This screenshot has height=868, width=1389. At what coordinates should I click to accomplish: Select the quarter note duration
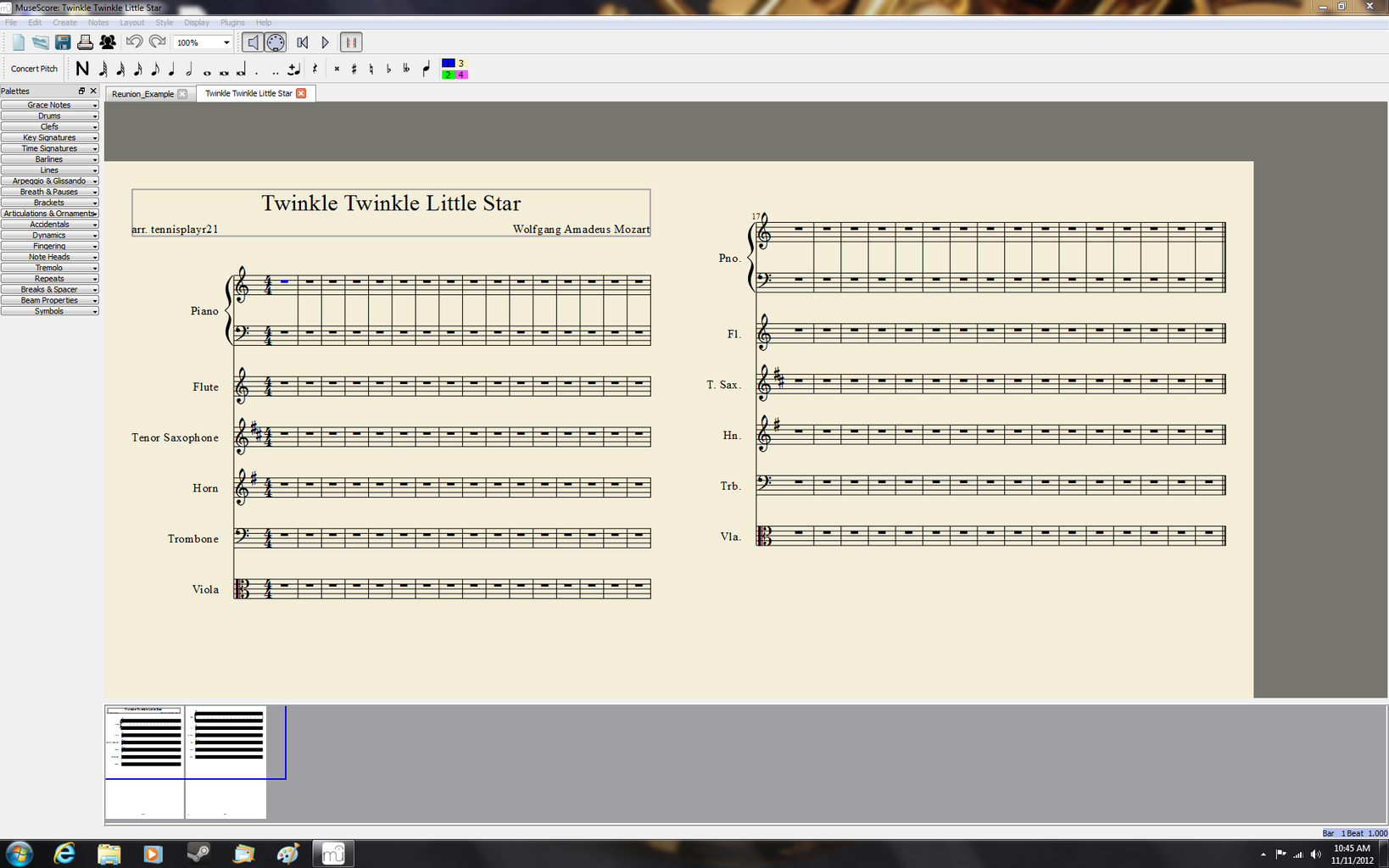pos(171,70)
